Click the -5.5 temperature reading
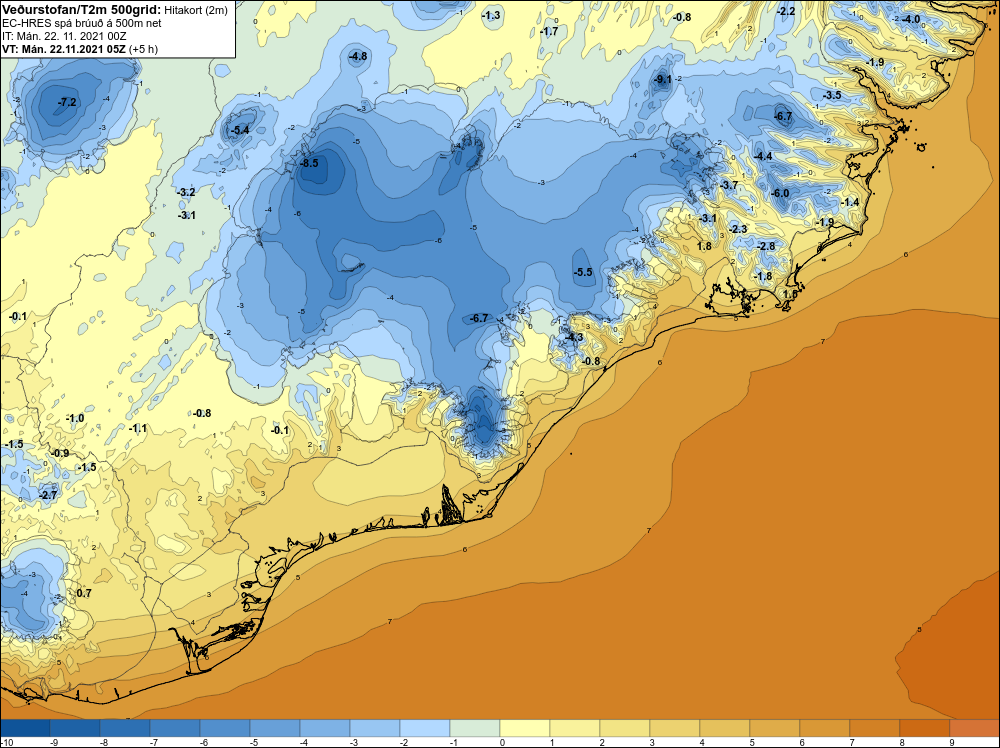 [x=583, y=272]
